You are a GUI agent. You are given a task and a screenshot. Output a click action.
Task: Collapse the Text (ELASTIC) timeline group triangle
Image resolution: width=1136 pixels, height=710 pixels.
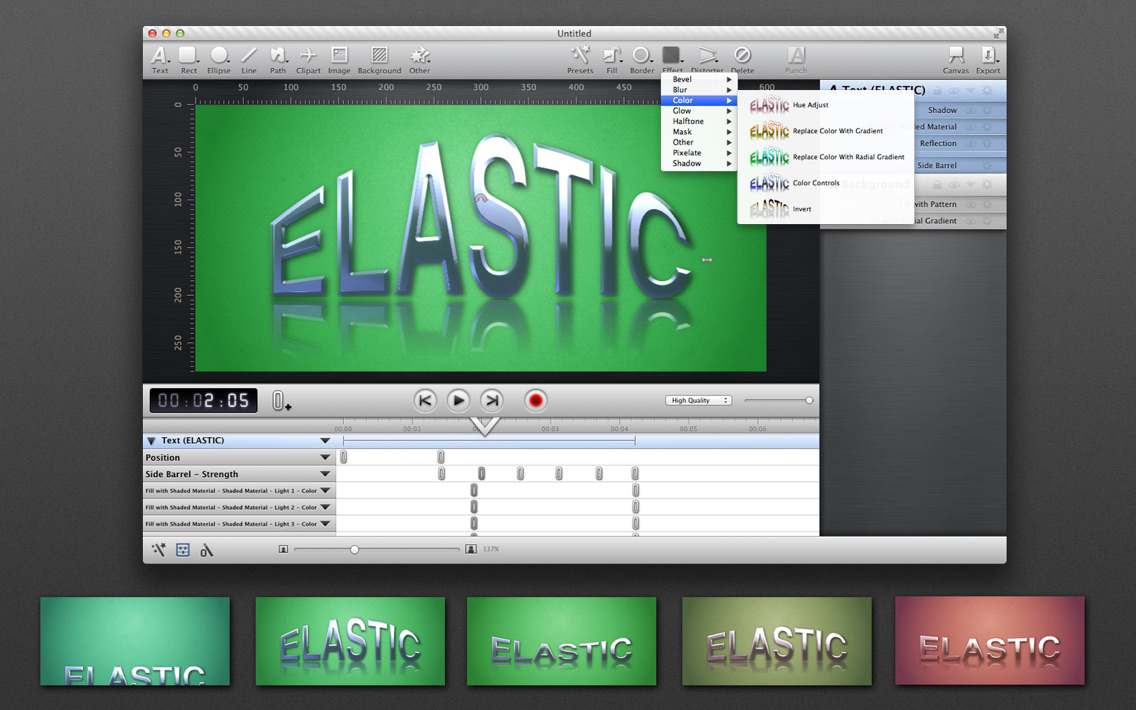click(151, 440)
